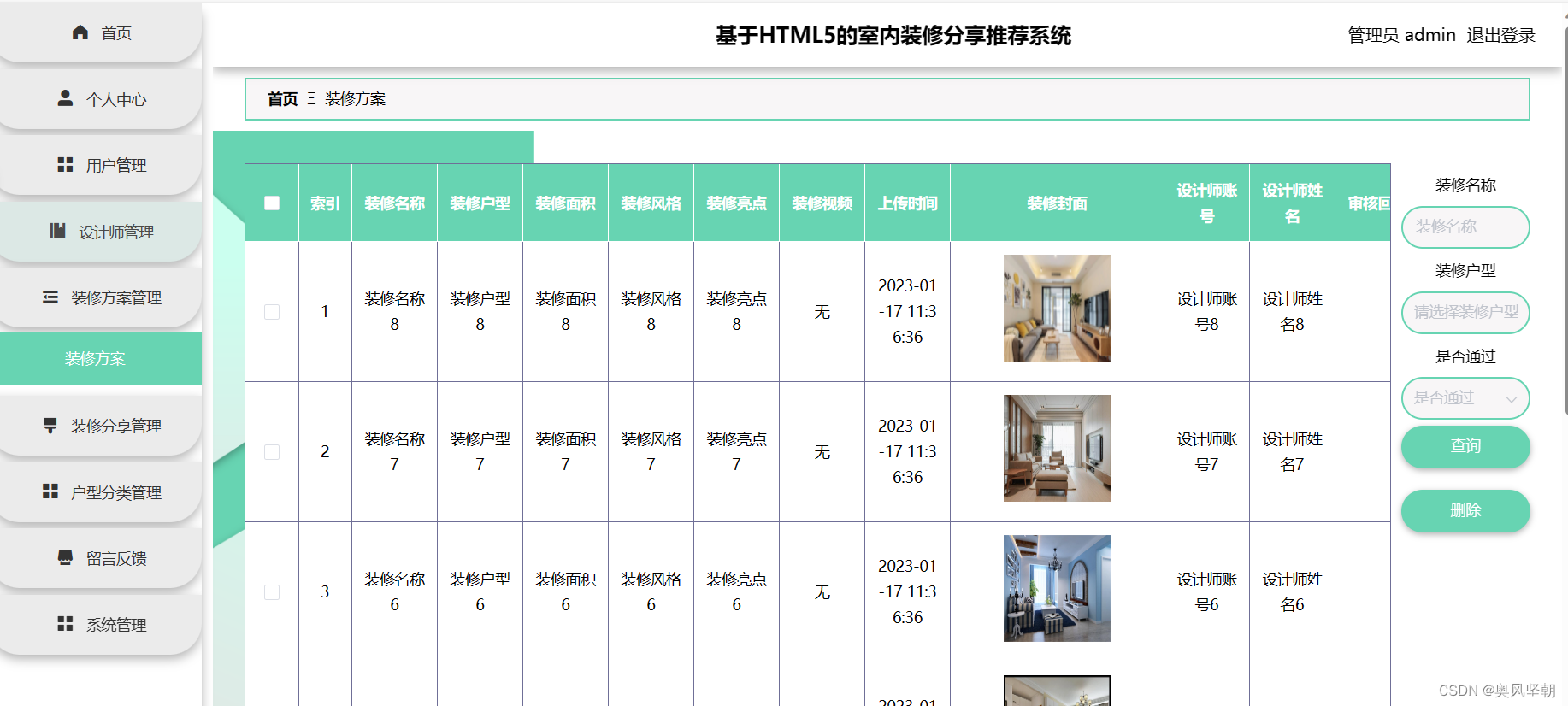The height and width of the screenshot is (706, 1568).
Task: Expand the 户型分类管理 sidebar menu
Action: click(x=101, y=492)
